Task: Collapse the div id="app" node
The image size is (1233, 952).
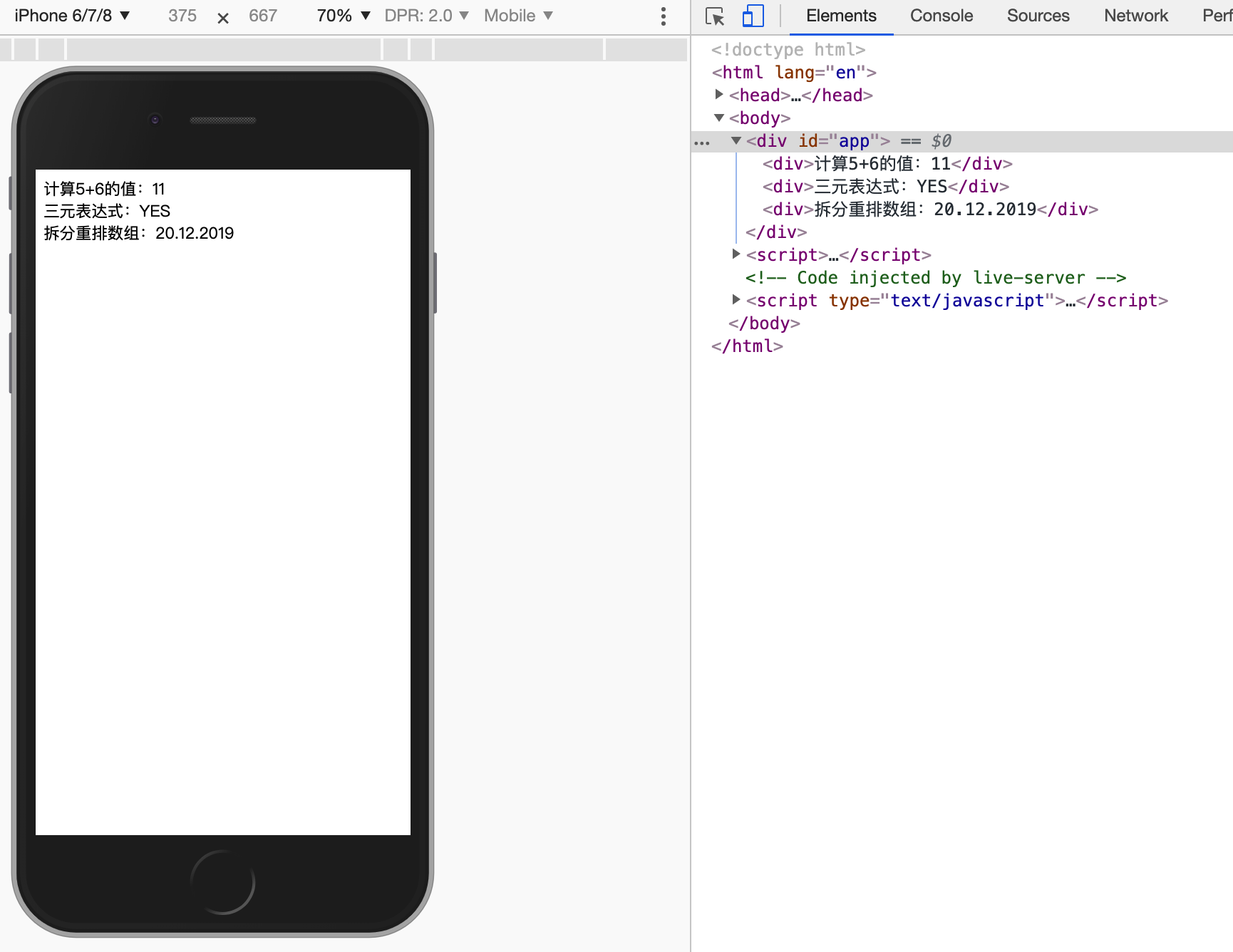Action: 736,140
